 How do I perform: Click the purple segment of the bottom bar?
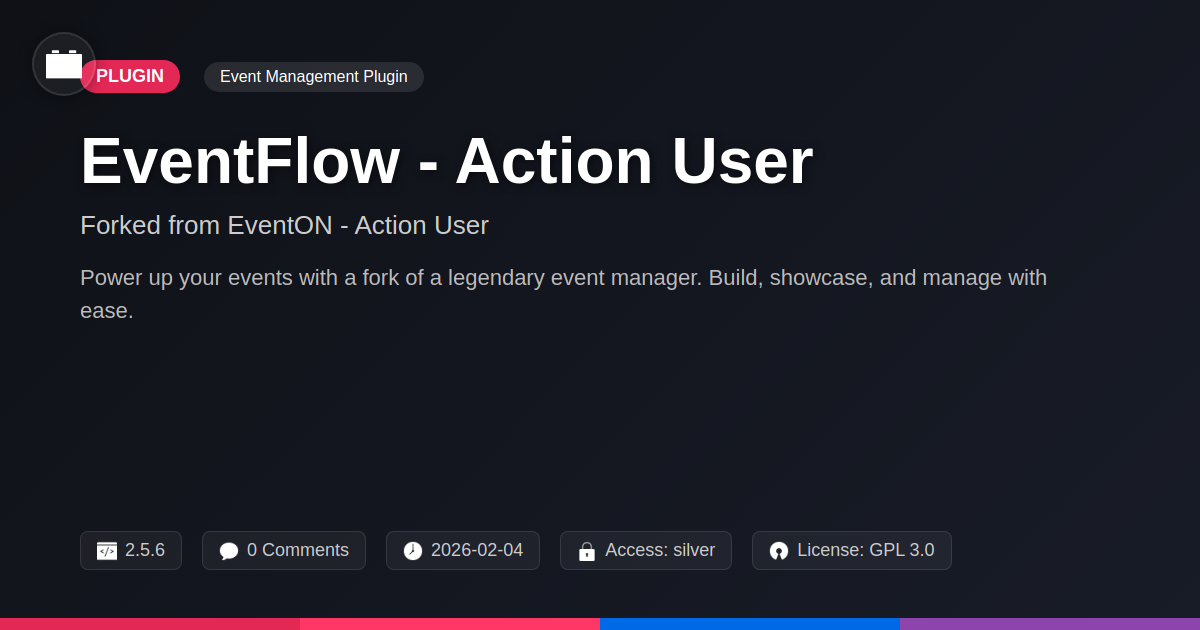point(1050,624)
